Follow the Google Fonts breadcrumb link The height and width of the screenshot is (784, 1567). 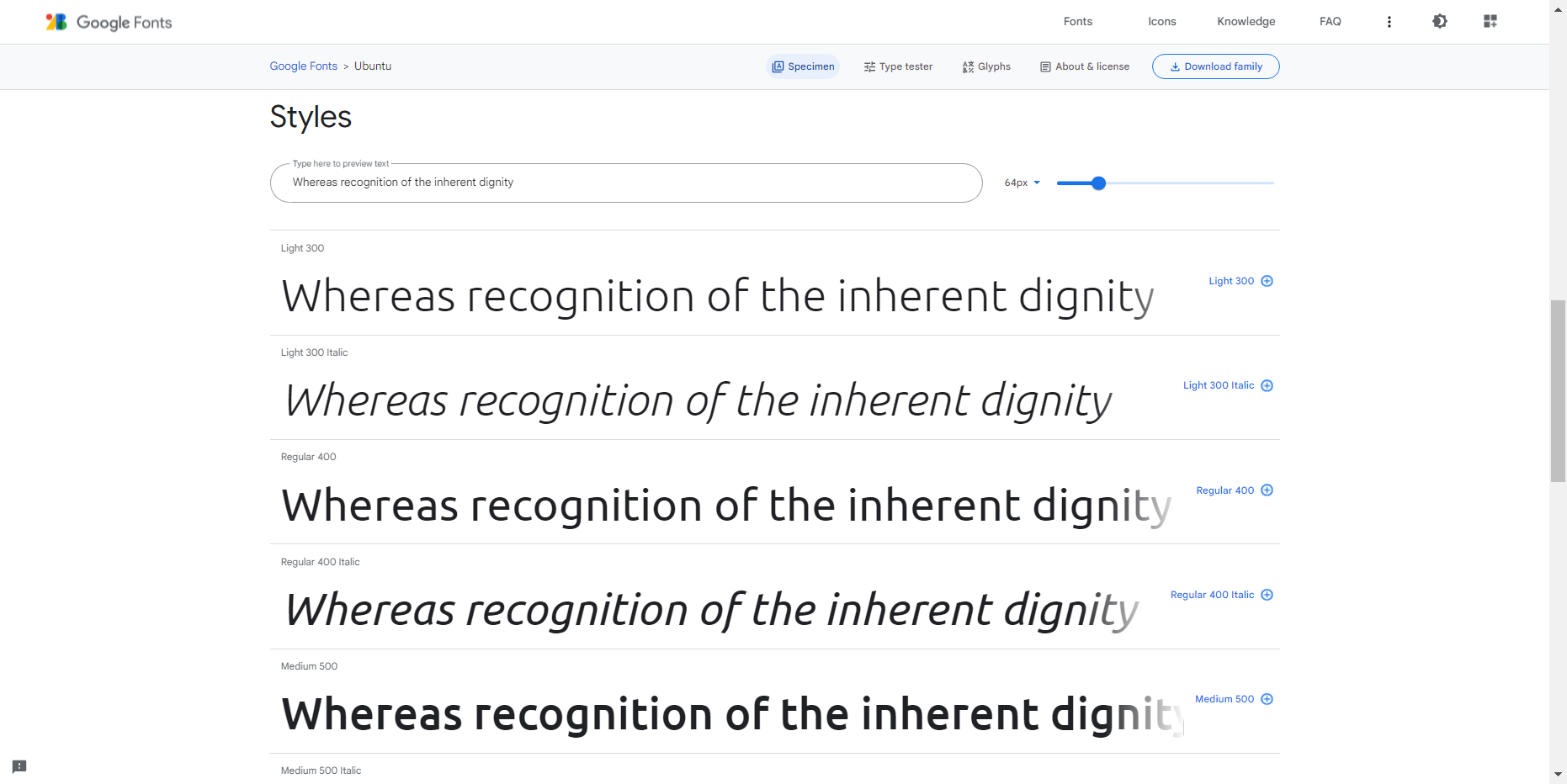tap(303, 66)
